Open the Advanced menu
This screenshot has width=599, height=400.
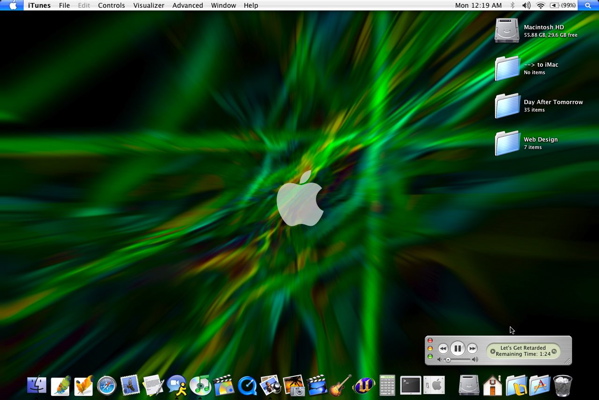(x=188, y=5)
